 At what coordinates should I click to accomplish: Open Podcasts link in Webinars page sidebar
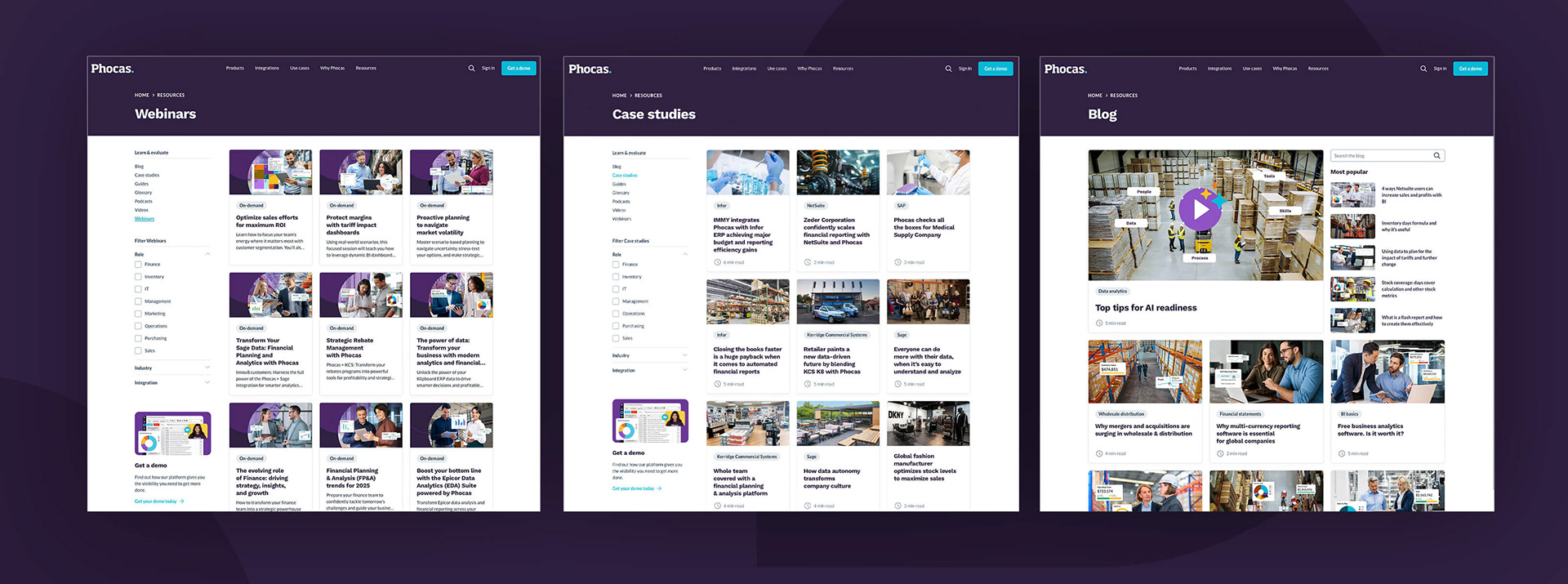click(x=144, y=201)
